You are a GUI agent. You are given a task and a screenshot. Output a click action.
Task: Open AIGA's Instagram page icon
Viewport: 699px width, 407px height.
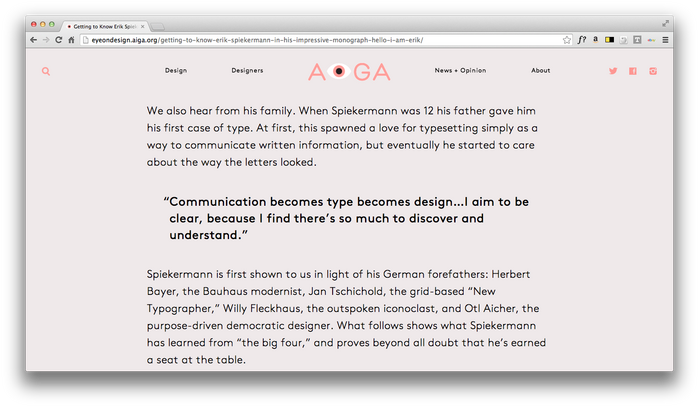(653, 71)
